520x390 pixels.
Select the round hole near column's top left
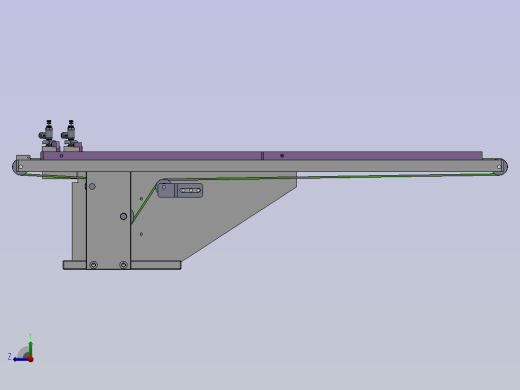[92, 186]
